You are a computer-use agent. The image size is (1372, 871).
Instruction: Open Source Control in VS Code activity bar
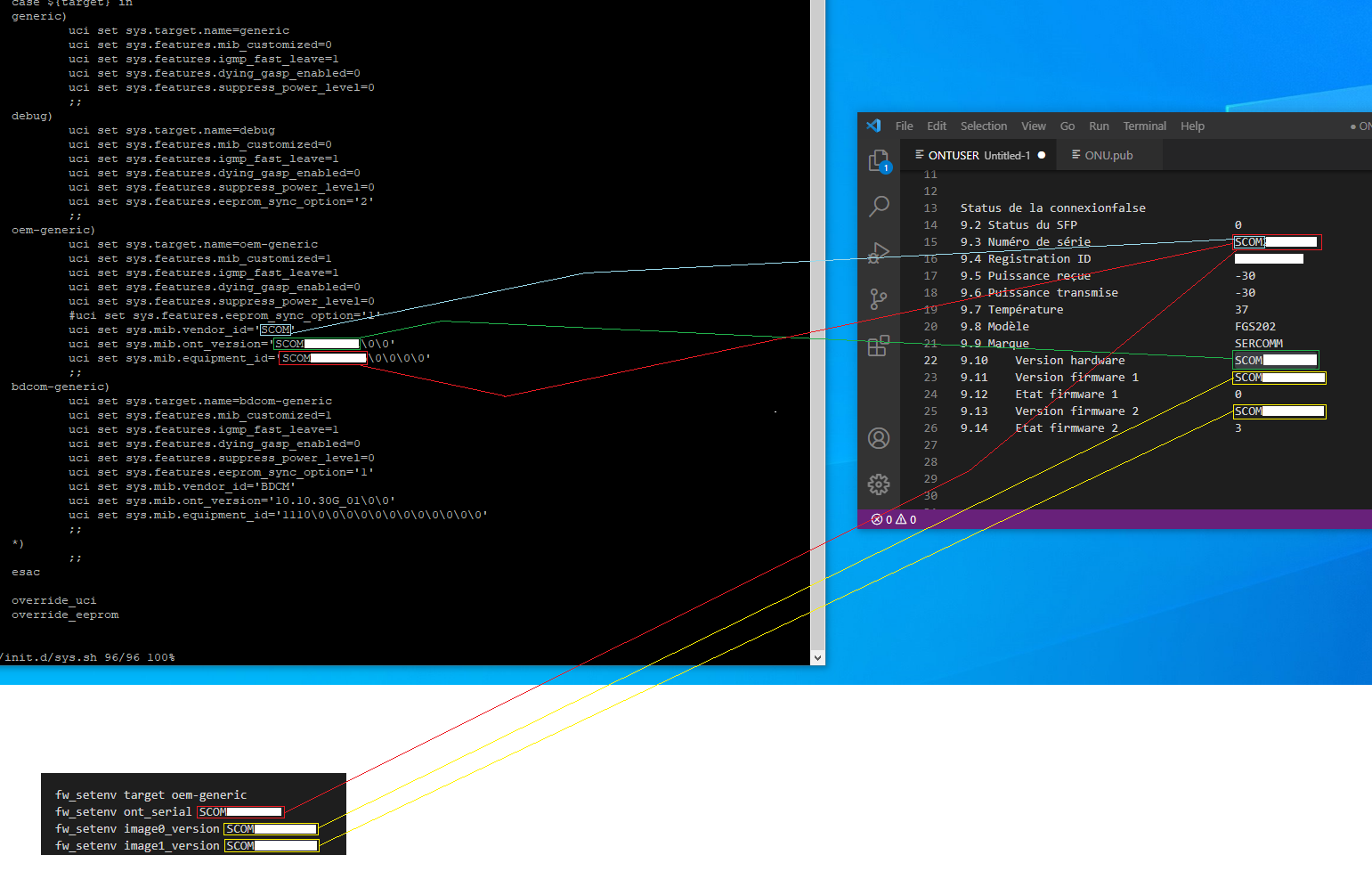pos(879,299)
